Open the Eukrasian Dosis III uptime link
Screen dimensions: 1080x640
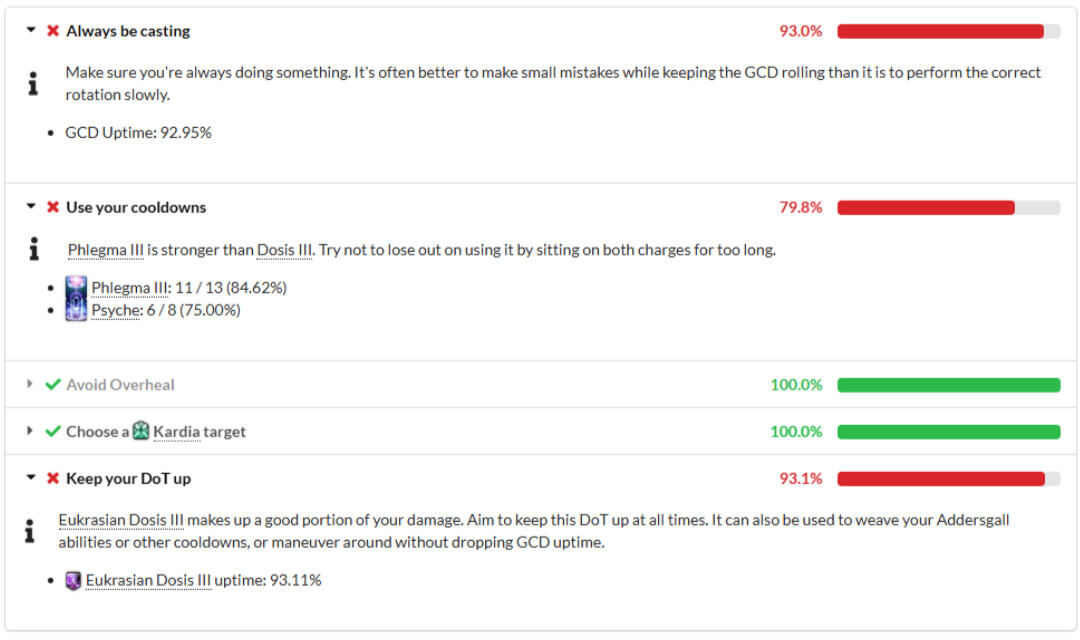[x=148, y=580]
